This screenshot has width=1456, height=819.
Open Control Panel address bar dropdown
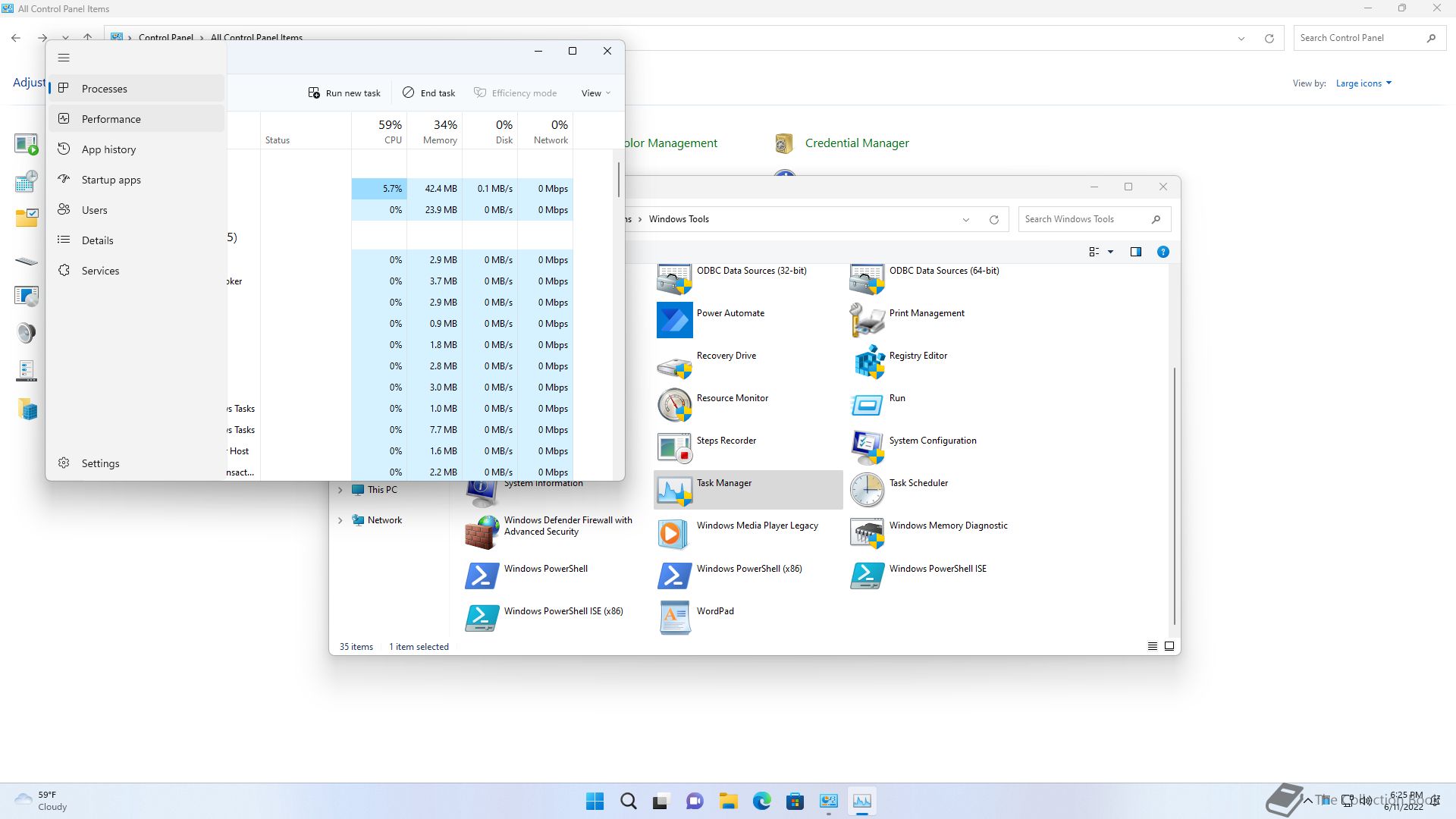[x=1241, y=38]
